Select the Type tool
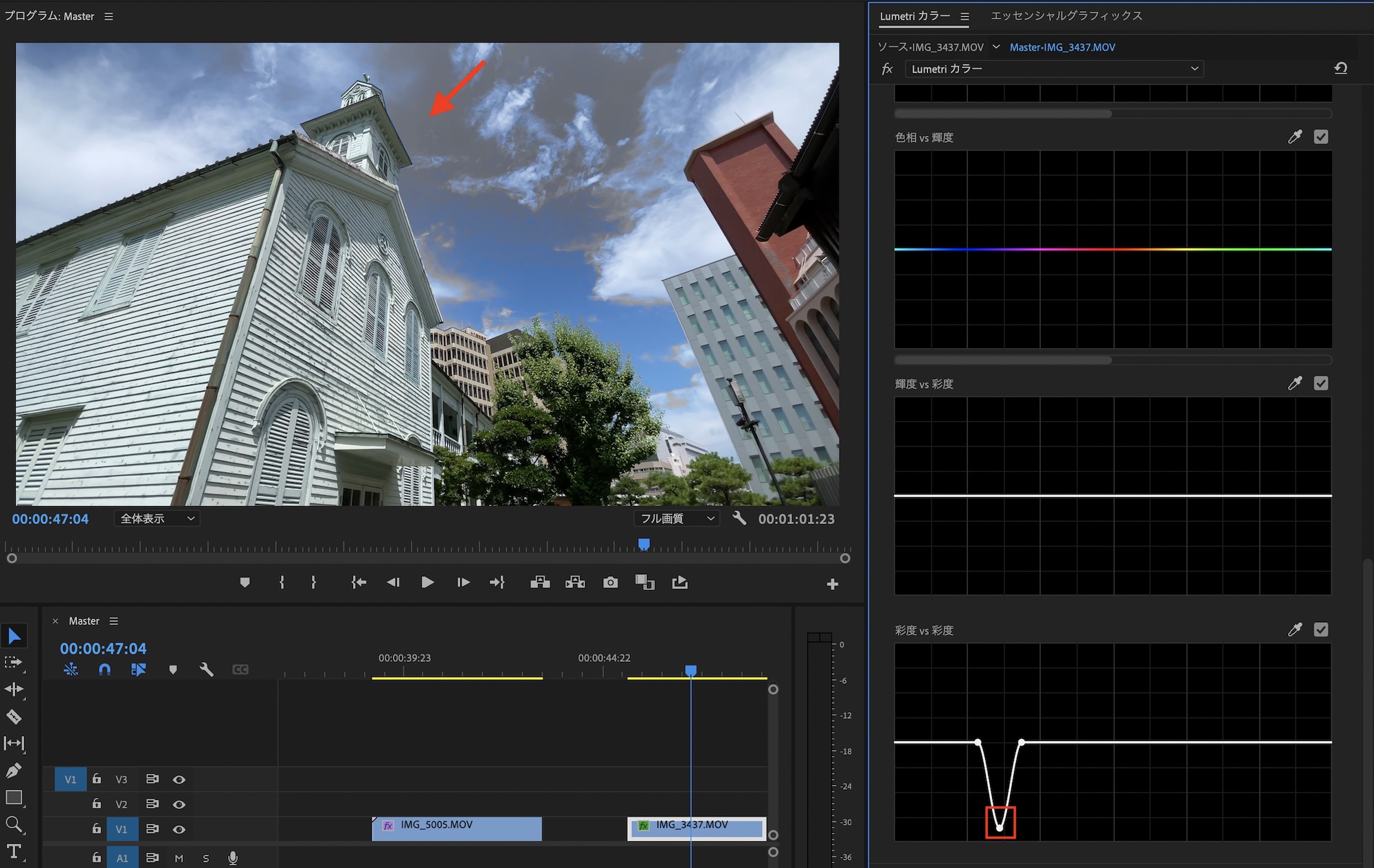 pos(14,852)
